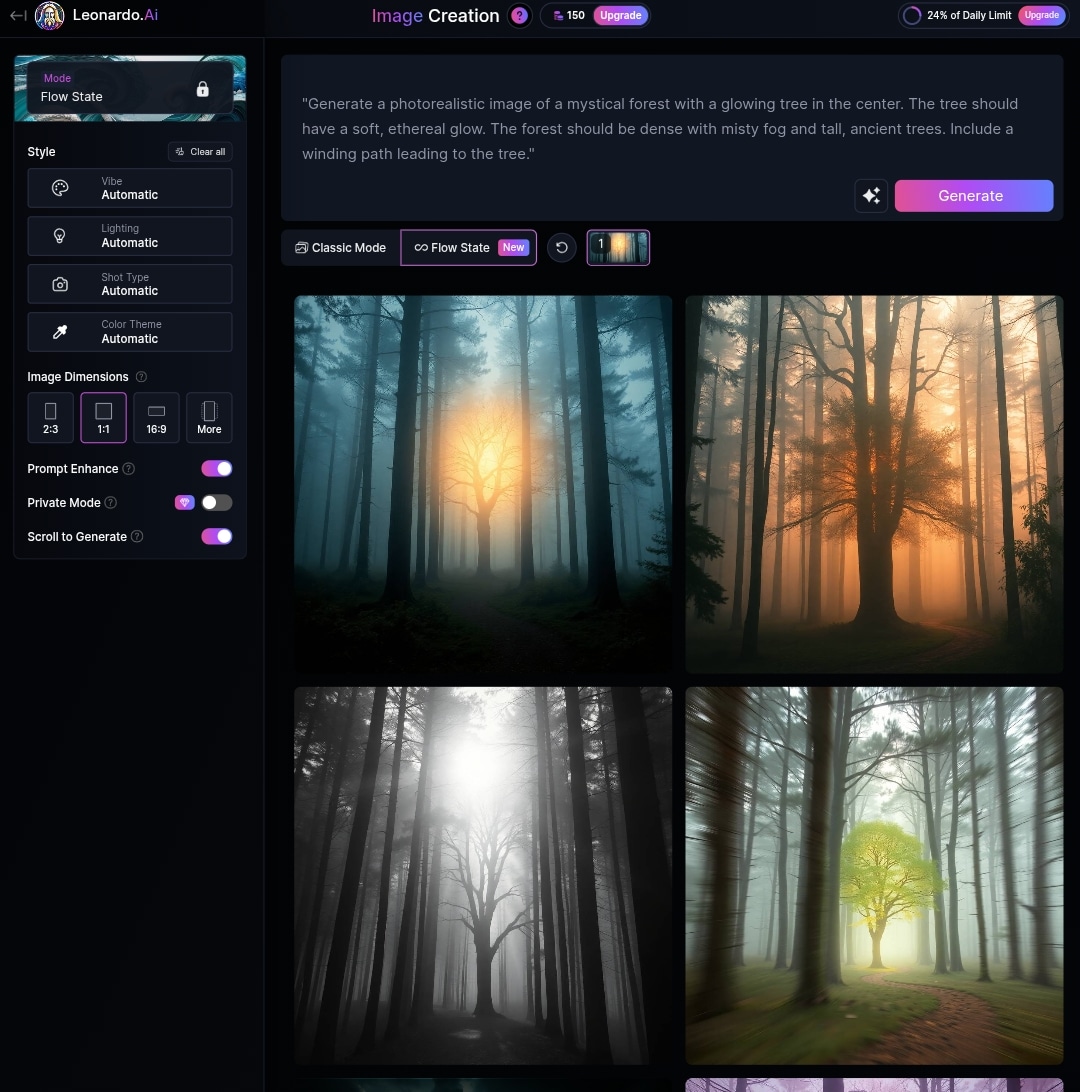Select the Flow State tab
This screenshot has width=1080, height=1092.
tap(469, 247)
